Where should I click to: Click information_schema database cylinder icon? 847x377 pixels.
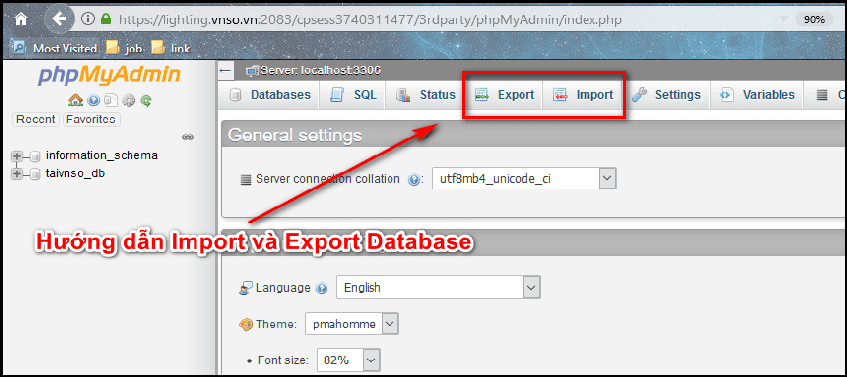(35, 157)
